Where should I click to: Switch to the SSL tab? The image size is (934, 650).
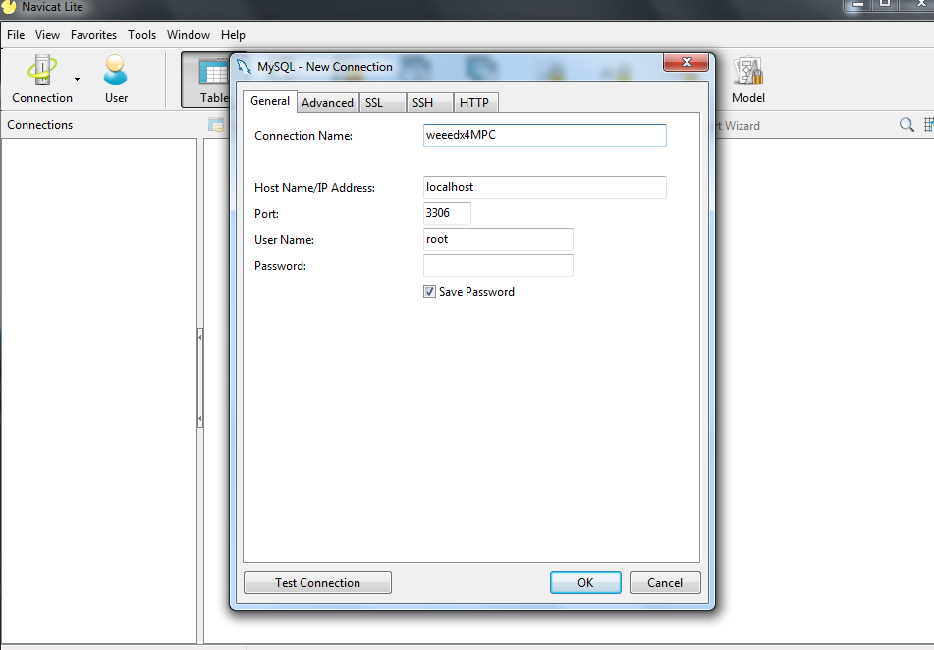click(x=382, y=102)
